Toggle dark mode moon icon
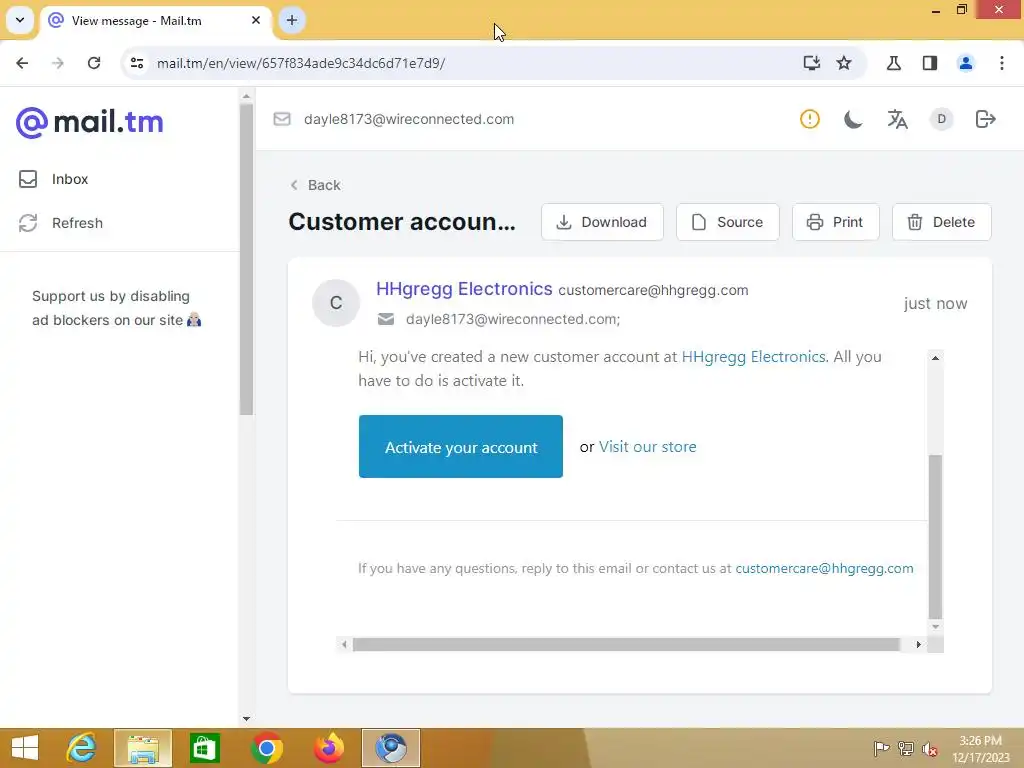This screenshot has height=768, width=1024. point(853,119)
